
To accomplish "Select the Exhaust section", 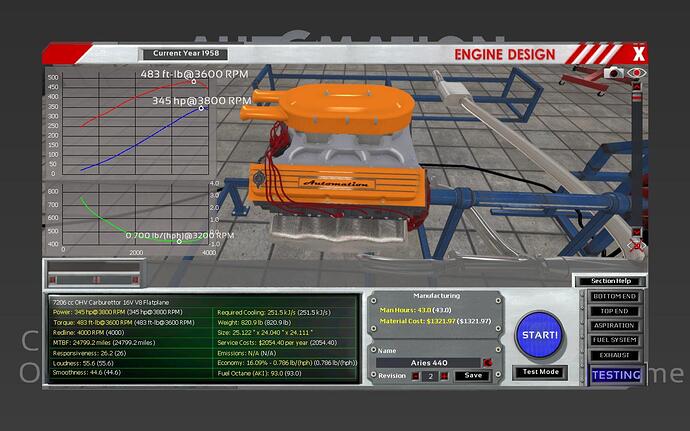I will [x=616, y=353].
